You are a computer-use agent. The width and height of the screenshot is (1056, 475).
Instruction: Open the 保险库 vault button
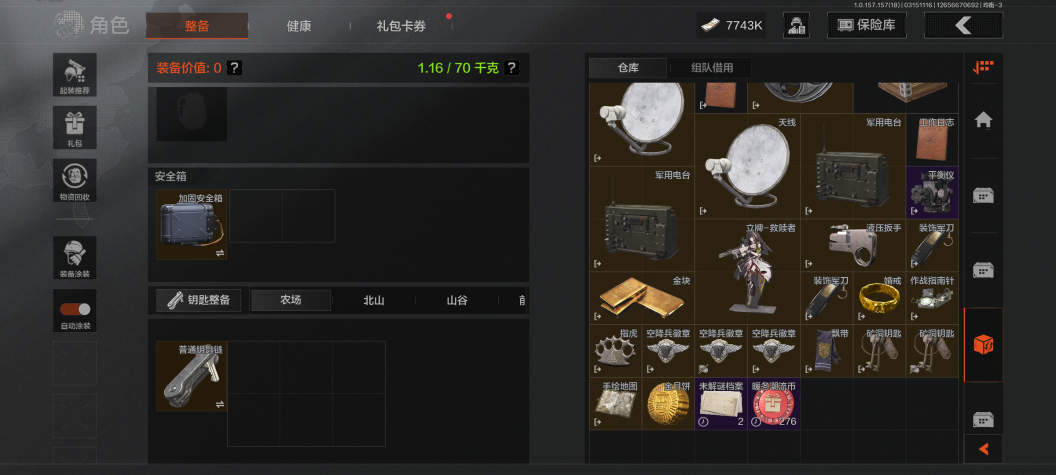pyautogui.click(x=867, y=26)
